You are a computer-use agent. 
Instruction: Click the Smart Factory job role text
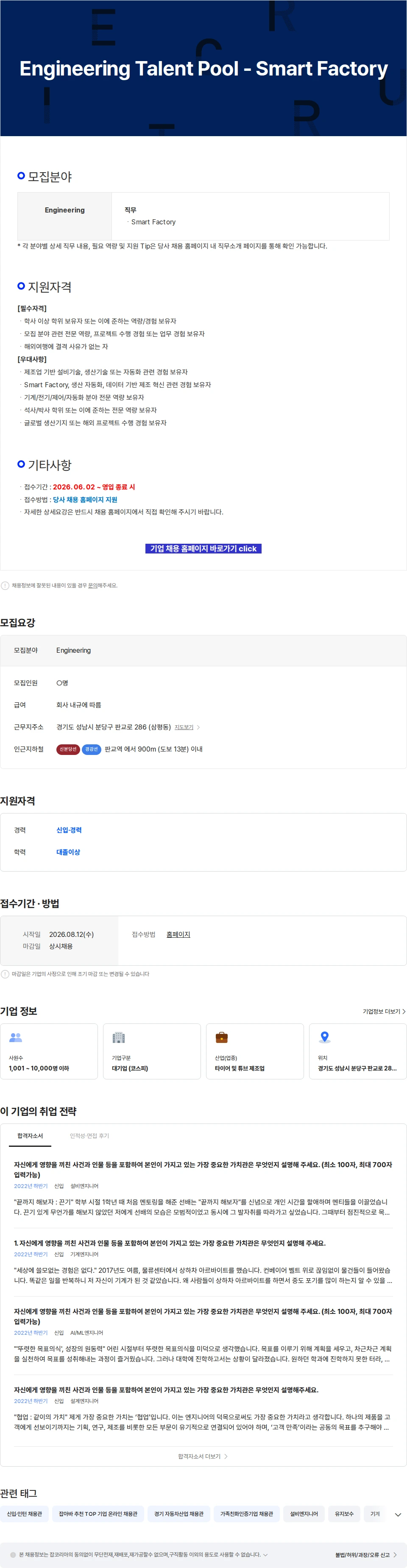(153, 222)
